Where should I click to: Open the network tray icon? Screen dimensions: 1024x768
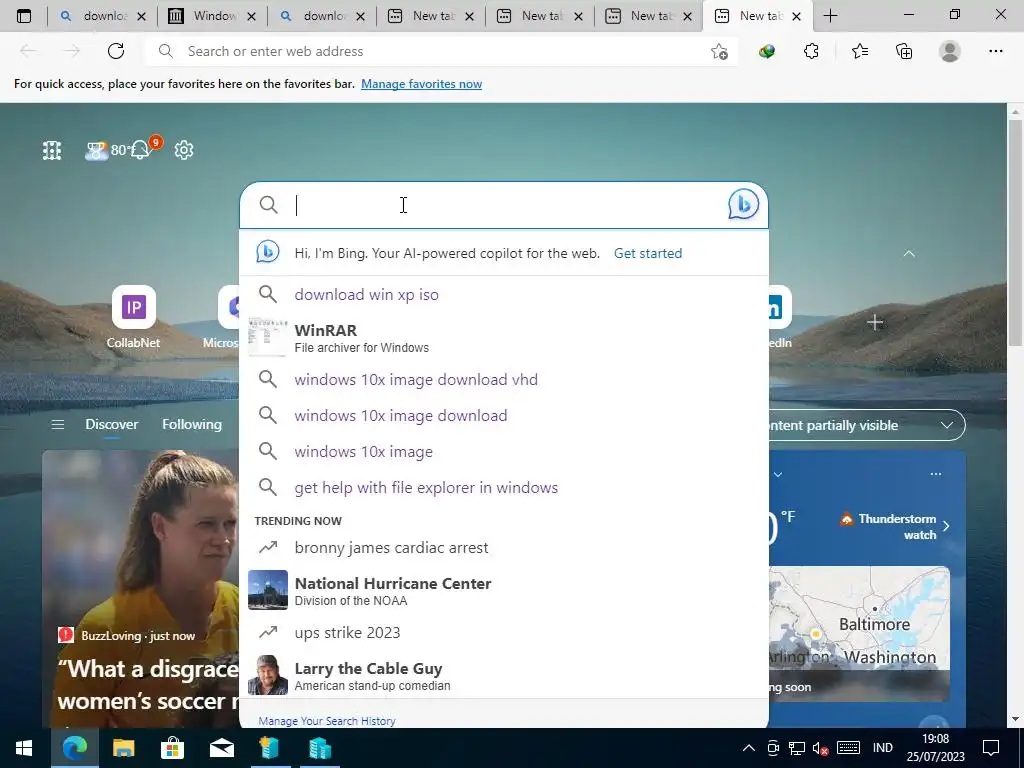(796, 748)
